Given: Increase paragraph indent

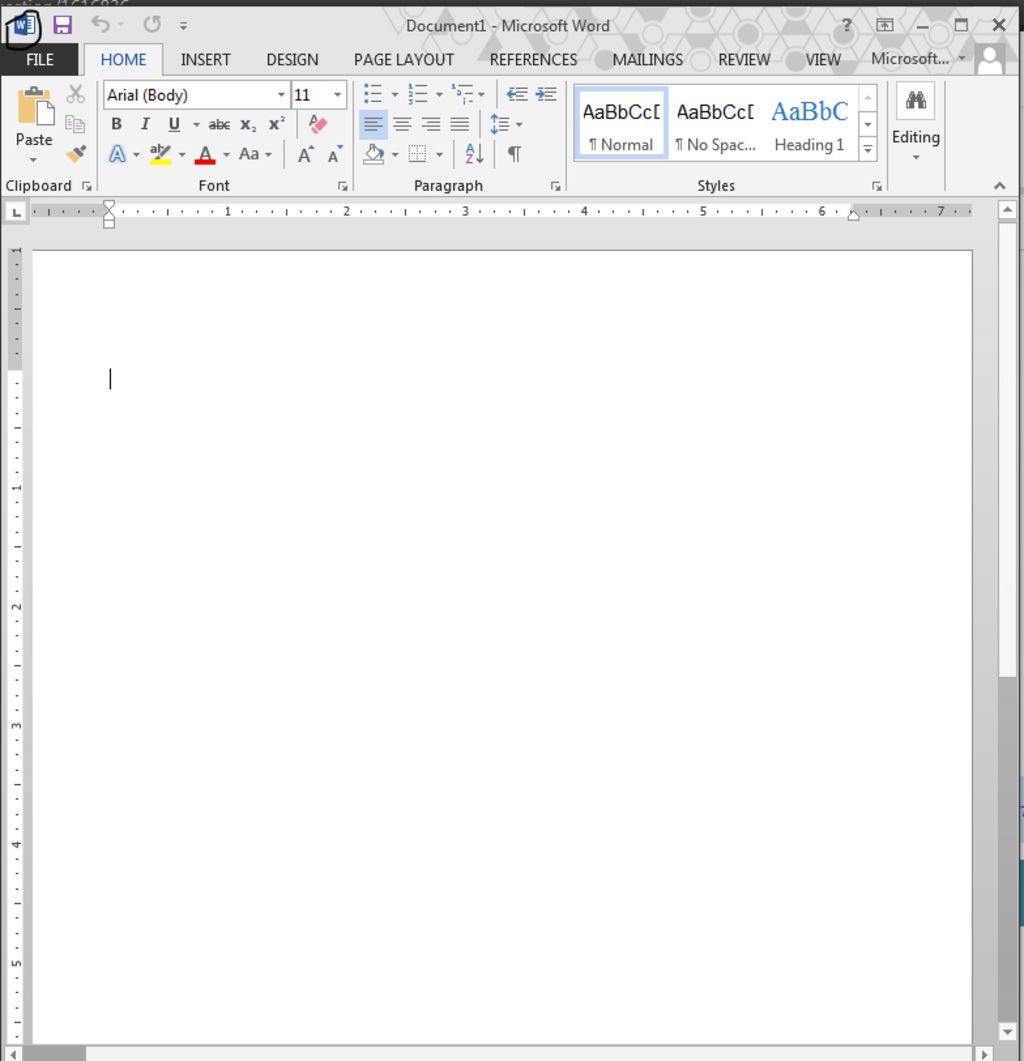Looking at the screenshot, I should tap(546, 94).
